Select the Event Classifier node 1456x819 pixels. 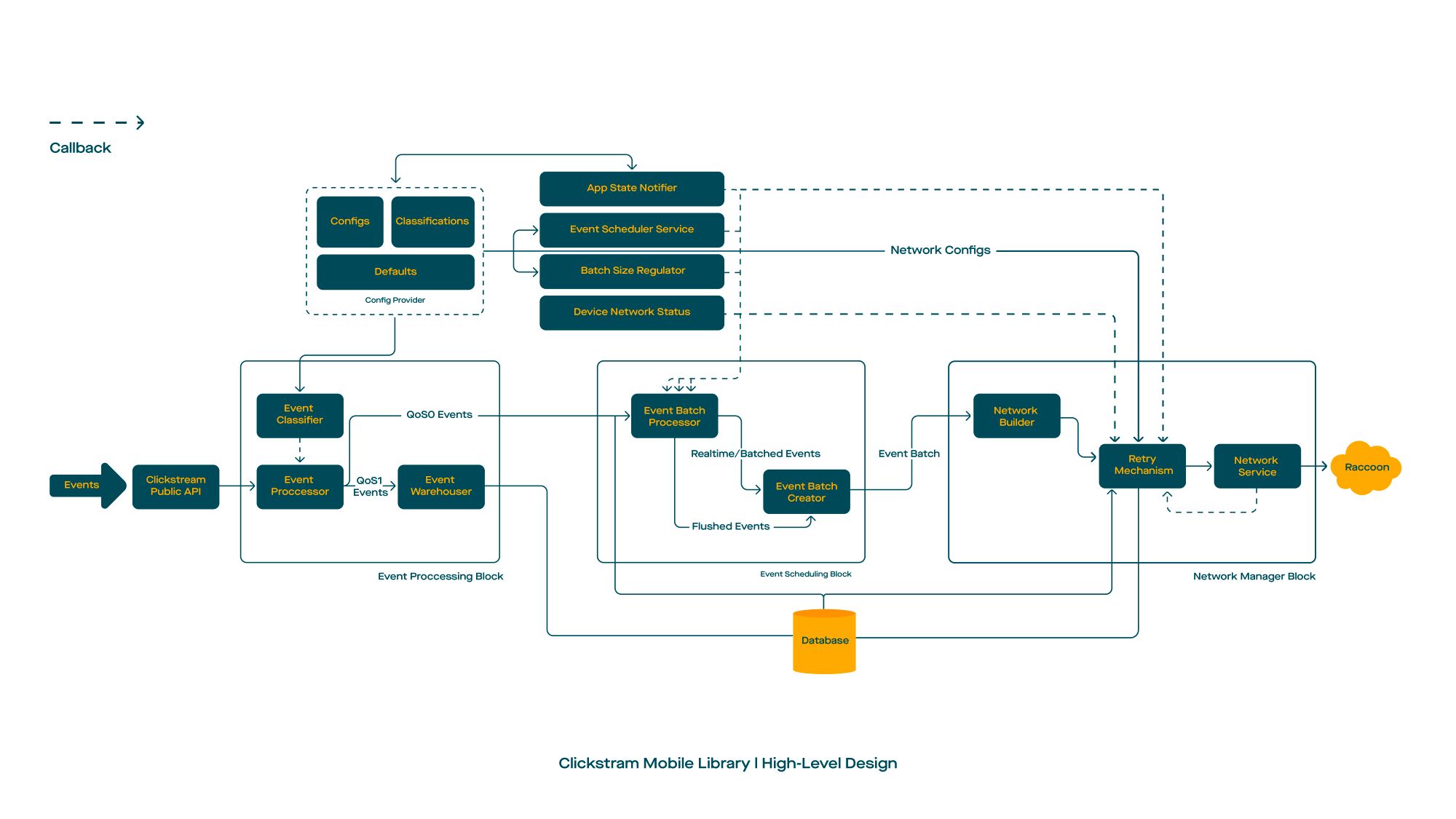299,415
